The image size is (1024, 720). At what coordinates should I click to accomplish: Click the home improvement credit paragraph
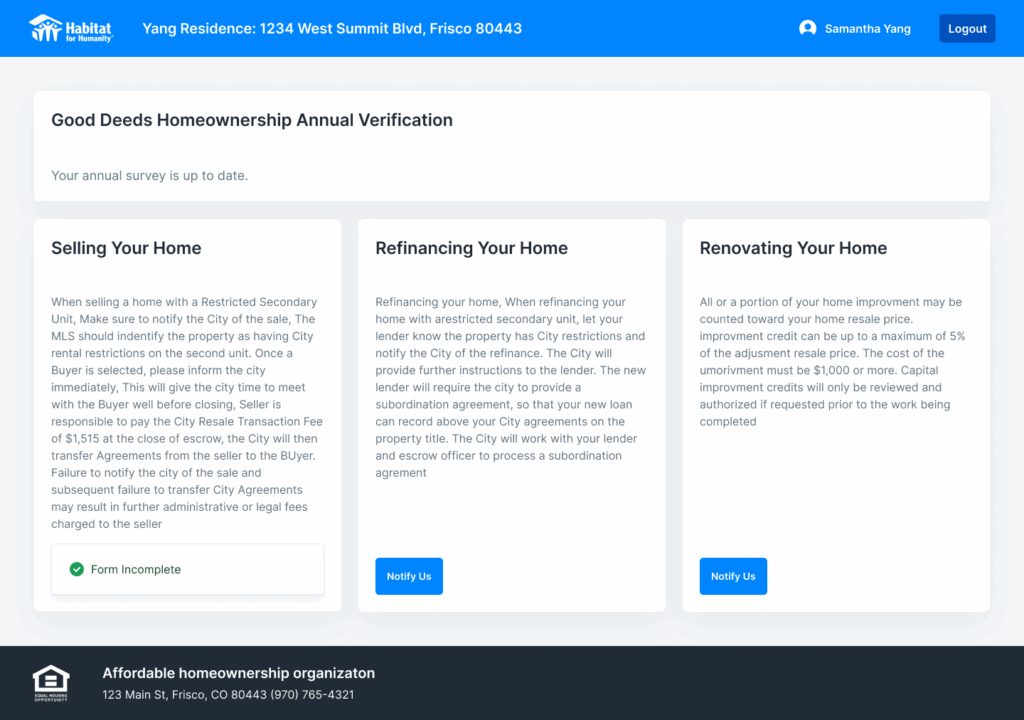pyautogui.click(x=835, y=362)
